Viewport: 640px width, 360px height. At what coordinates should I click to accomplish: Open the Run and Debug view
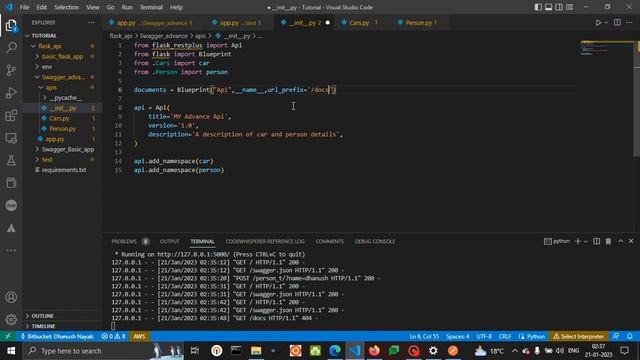[11, 93]
